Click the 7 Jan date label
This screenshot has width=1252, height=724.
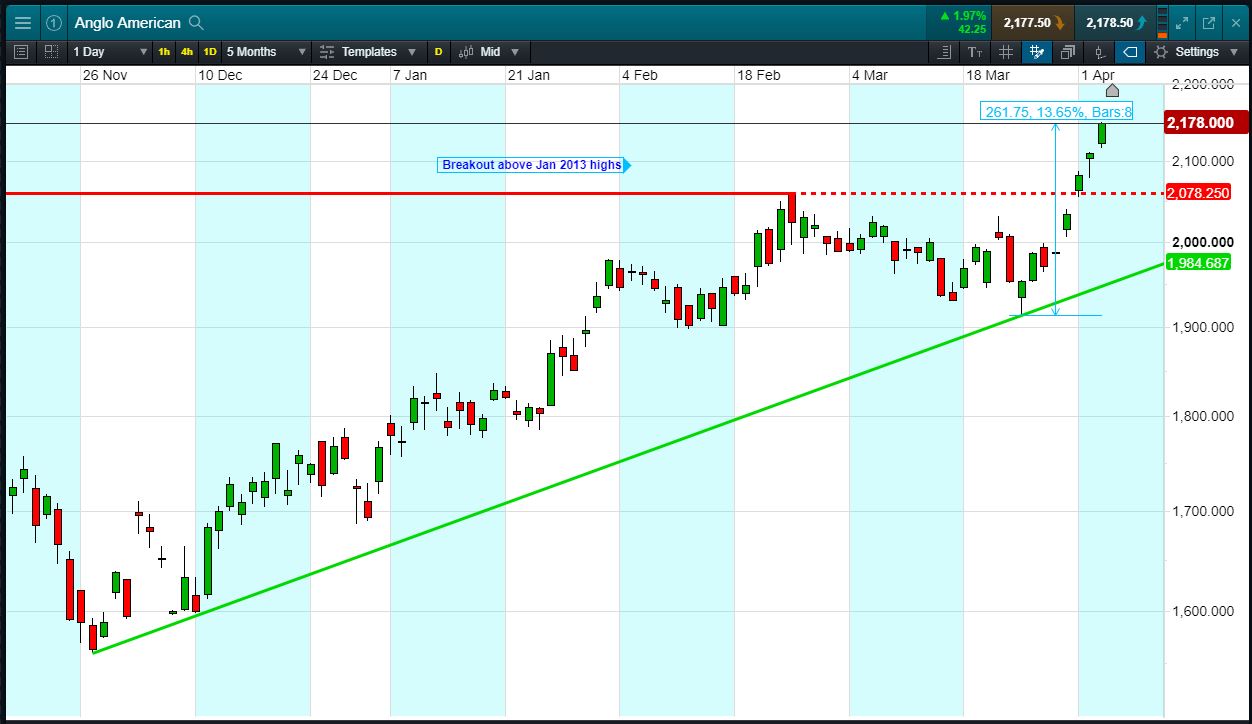click(410, 76)
